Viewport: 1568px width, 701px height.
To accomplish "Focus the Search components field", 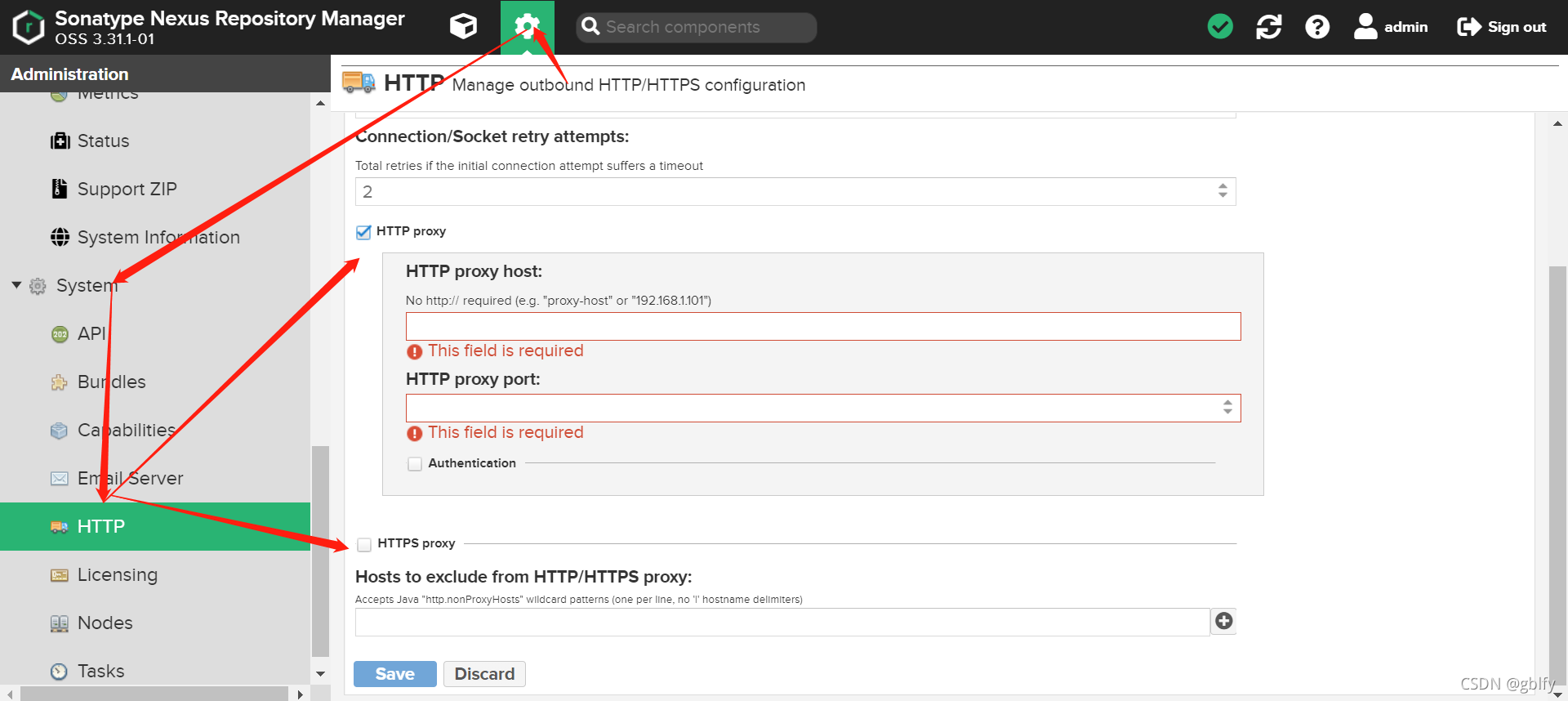I will click(697, 27).
